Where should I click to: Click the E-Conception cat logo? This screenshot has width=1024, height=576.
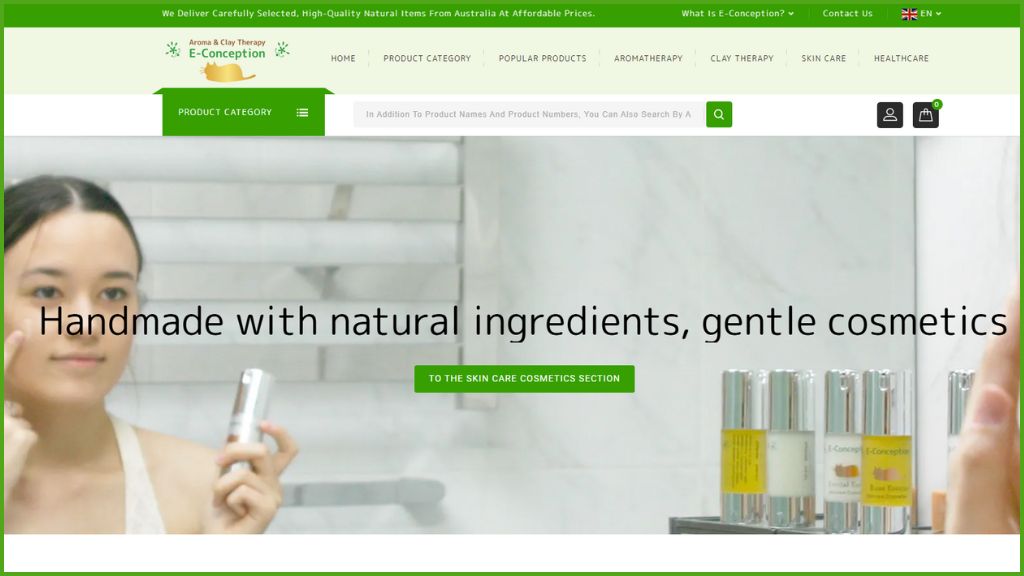pos(227,59)
